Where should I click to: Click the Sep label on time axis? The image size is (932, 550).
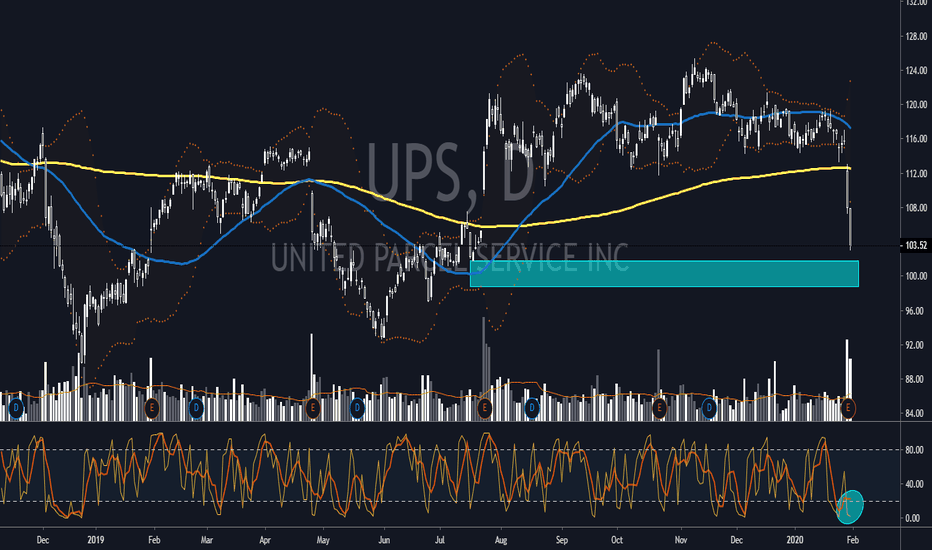(562, 540)
